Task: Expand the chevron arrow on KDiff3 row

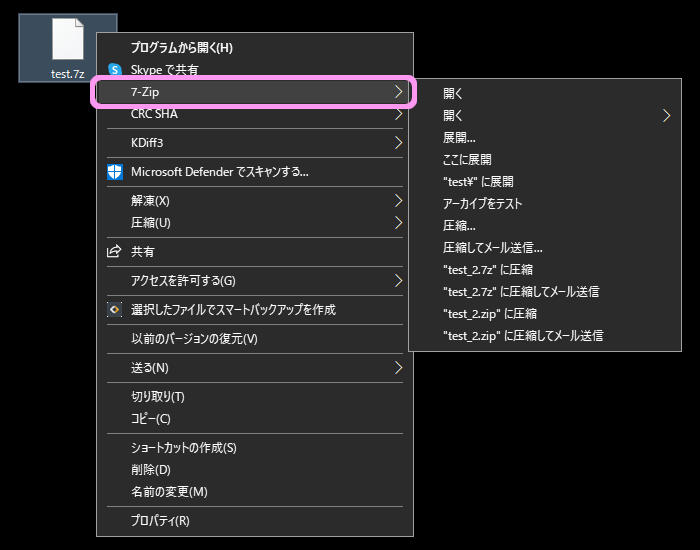Action: pos(398,143)
